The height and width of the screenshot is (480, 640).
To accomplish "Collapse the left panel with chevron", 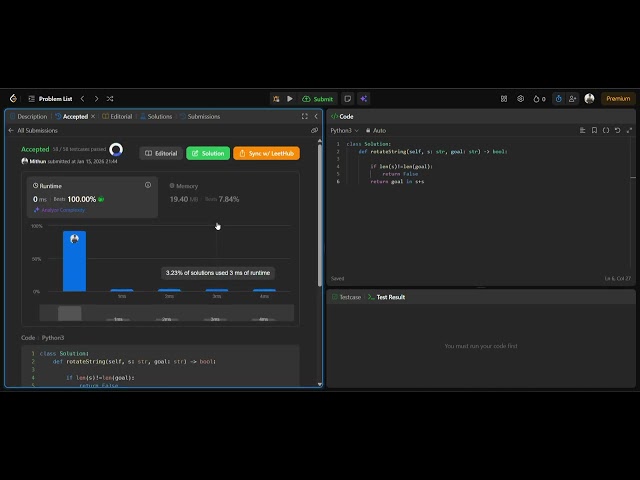I will pyautogui.click(x=316, y=116).
